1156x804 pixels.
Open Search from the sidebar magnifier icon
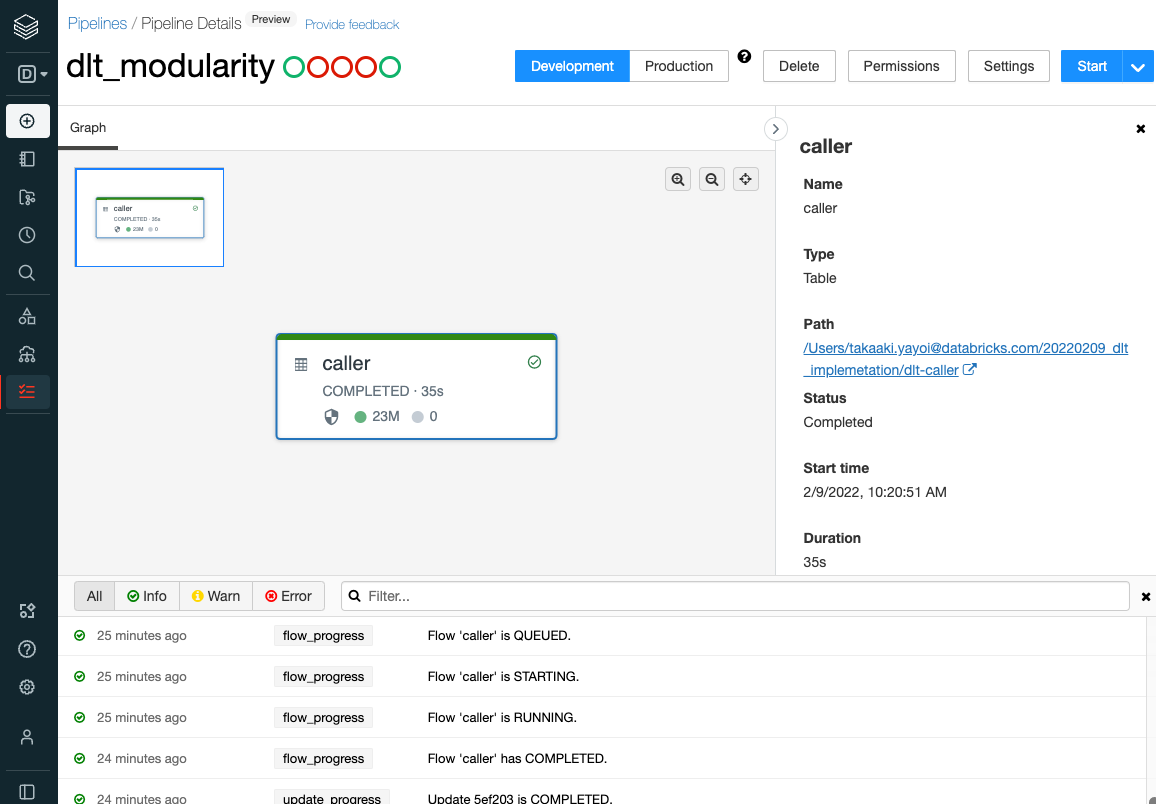[x=27, y=273]
